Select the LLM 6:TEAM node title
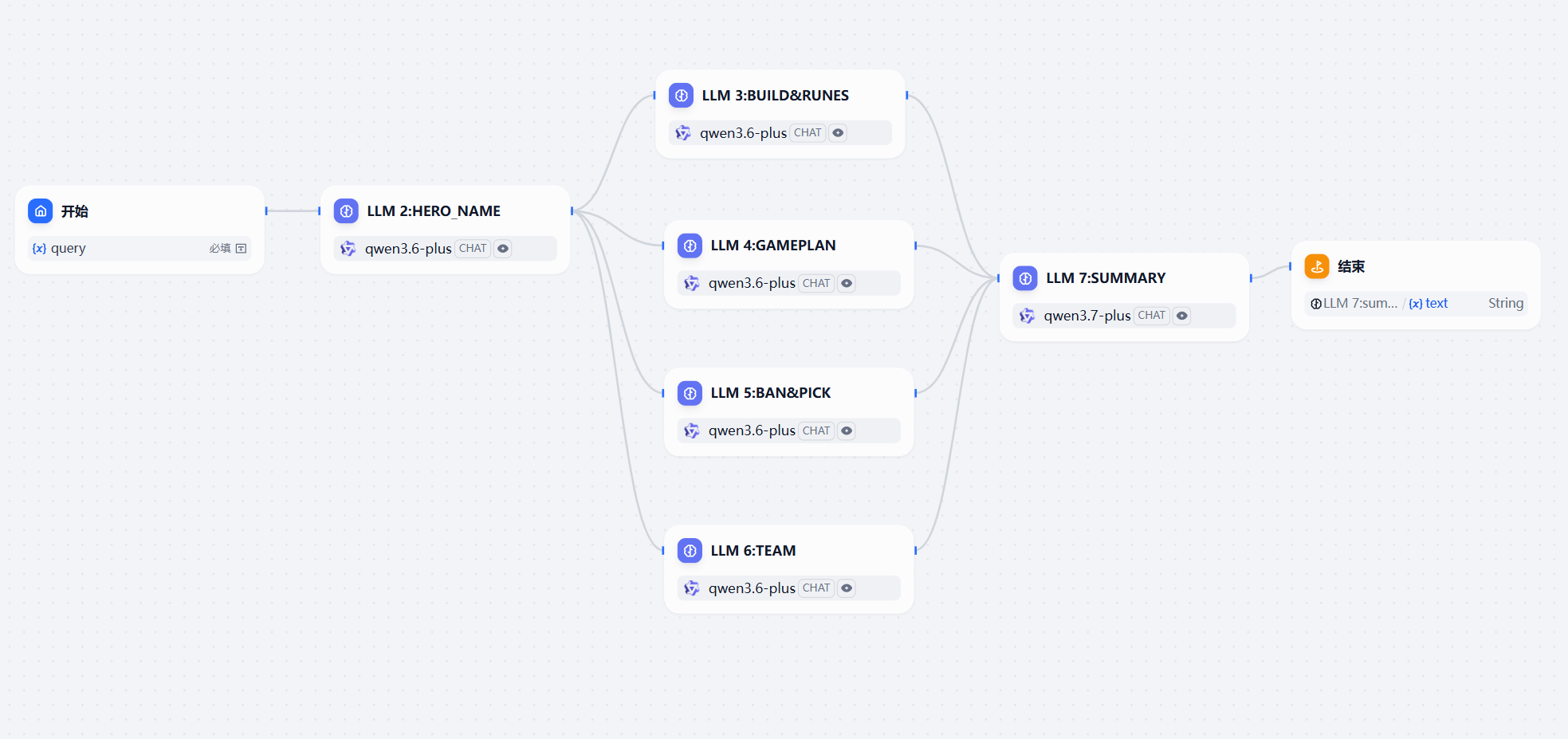This screenshot has height=739, width=1568. (x=753, y=551)
